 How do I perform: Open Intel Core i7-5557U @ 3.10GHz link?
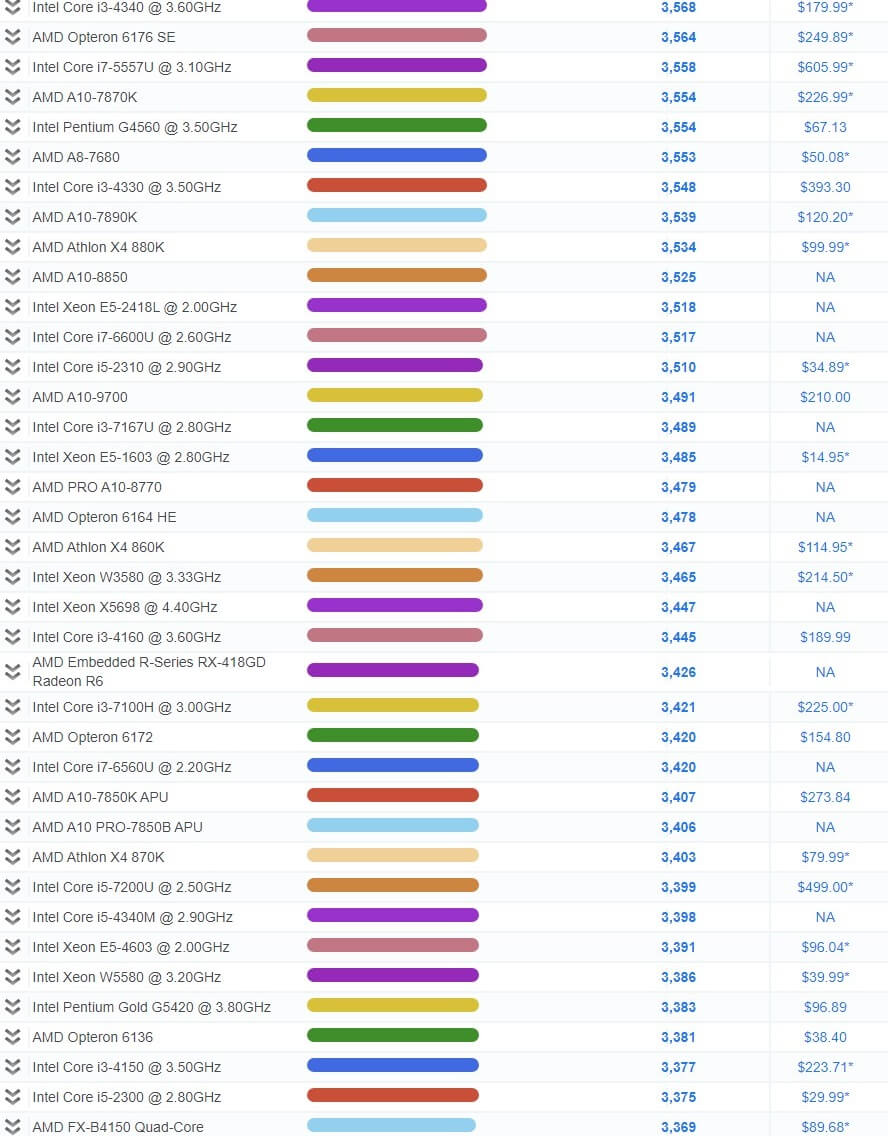[132, 67]
